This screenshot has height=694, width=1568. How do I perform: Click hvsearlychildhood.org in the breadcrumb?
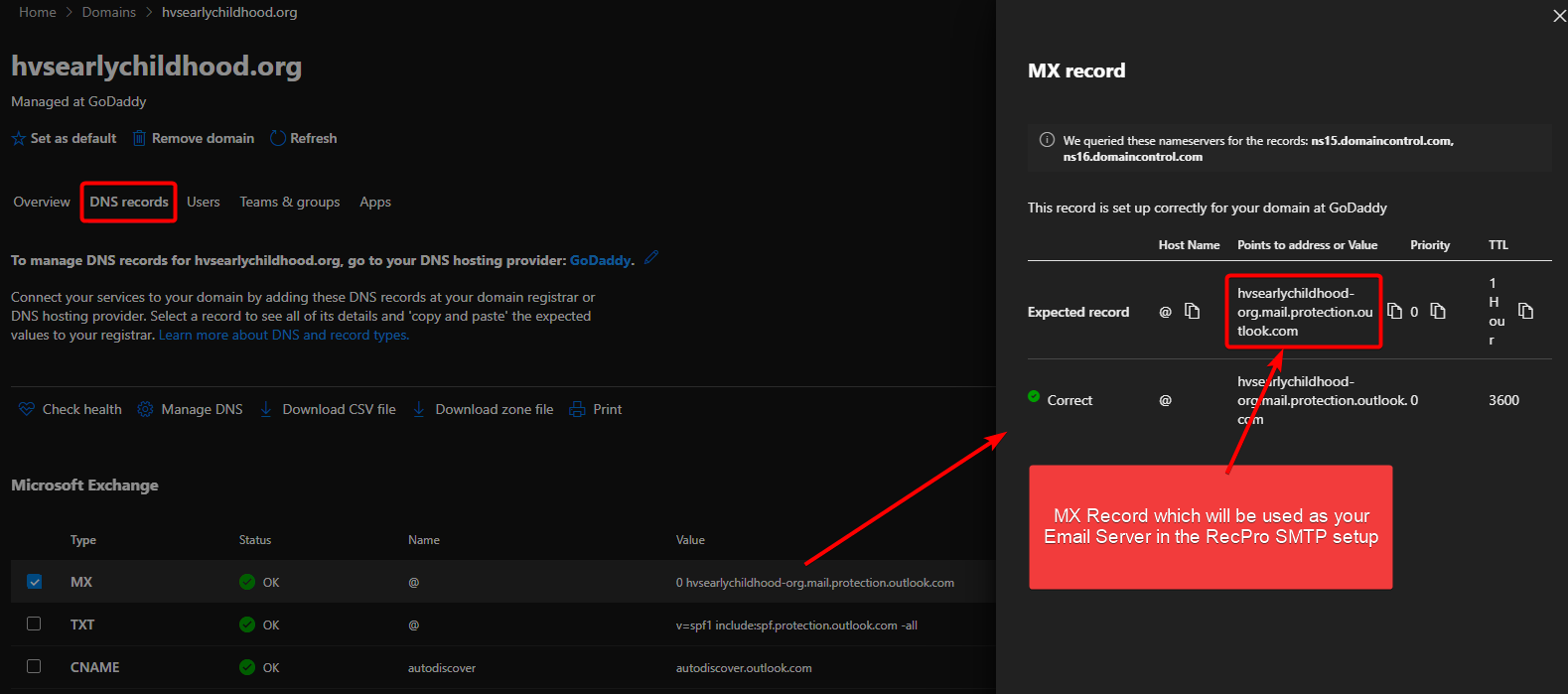(x=229, y=12)
